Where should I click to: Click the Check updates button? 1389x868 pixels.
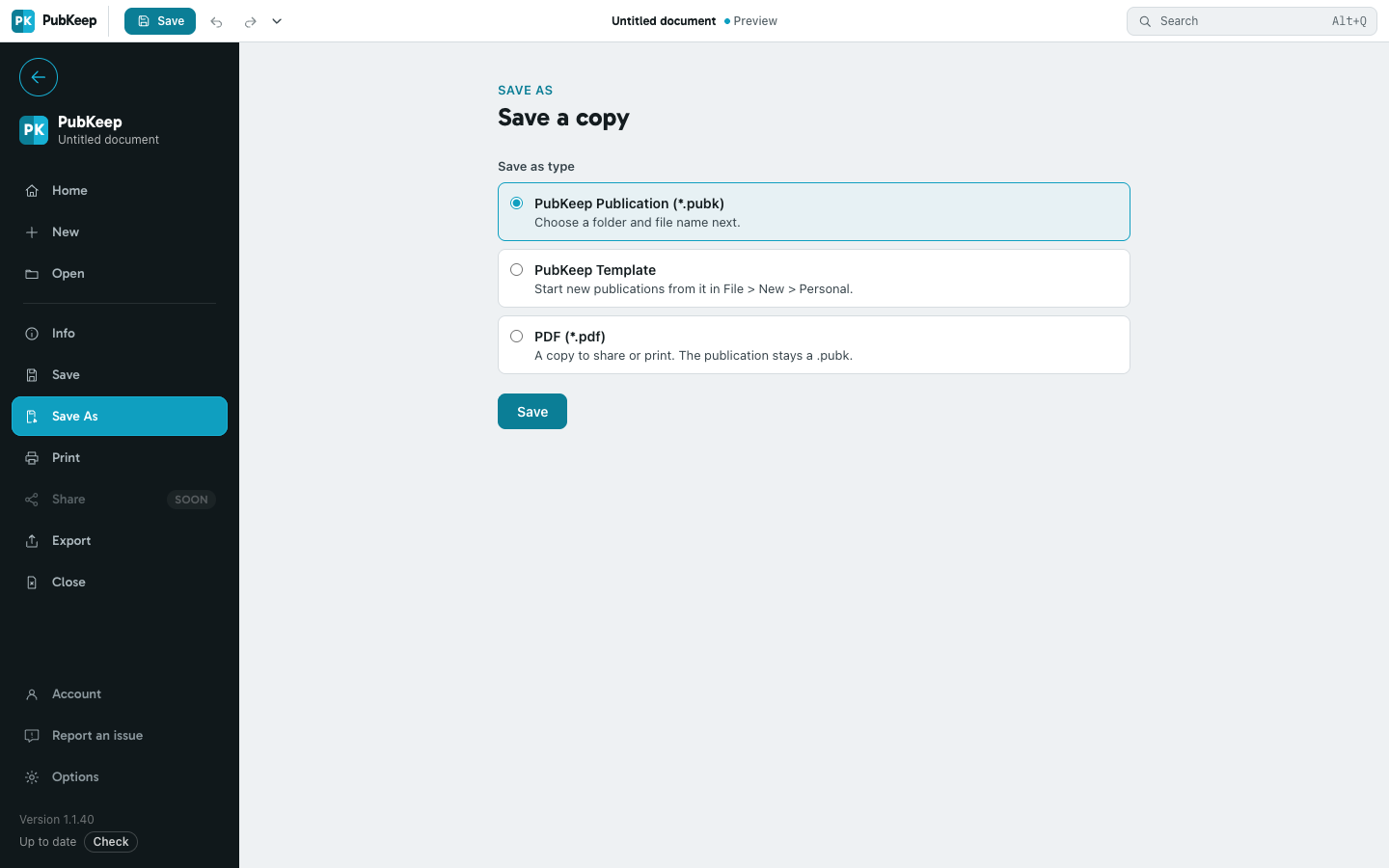[x=111, y=842]
